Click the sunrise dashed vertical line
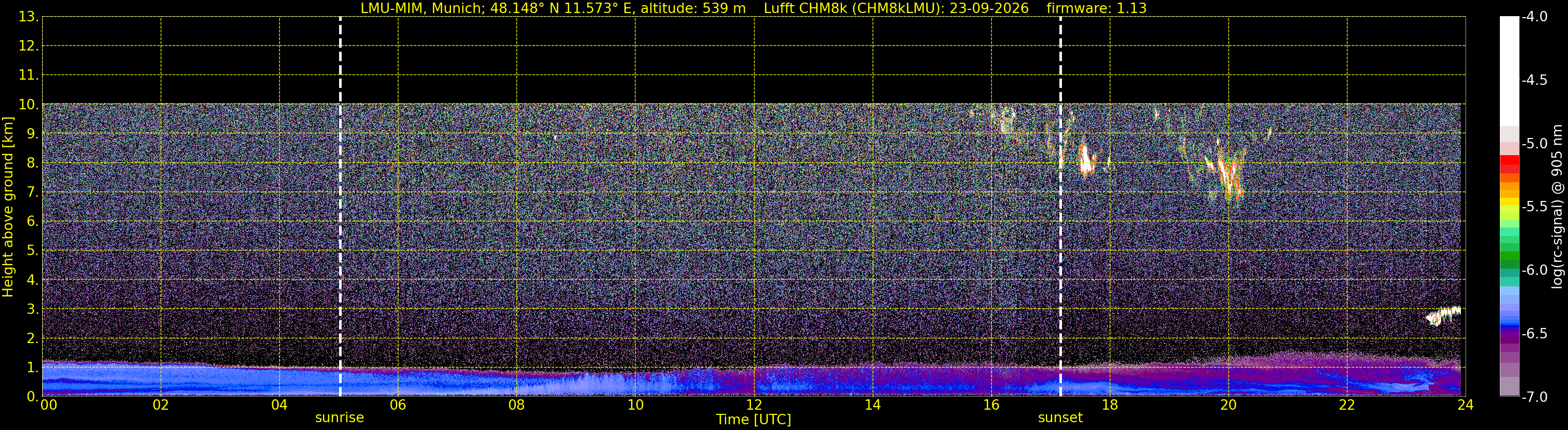The width and height of the screenshot is (1568, 430). coord(340,207)
